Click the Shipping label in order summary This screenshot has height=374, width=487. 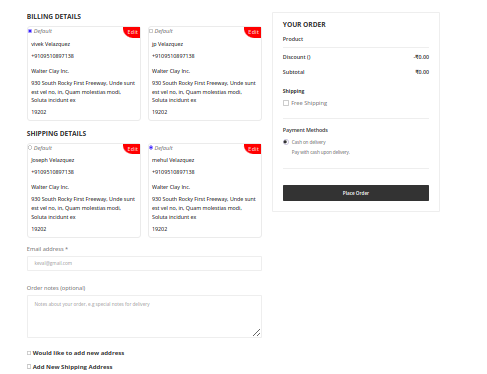coord(294,91)
